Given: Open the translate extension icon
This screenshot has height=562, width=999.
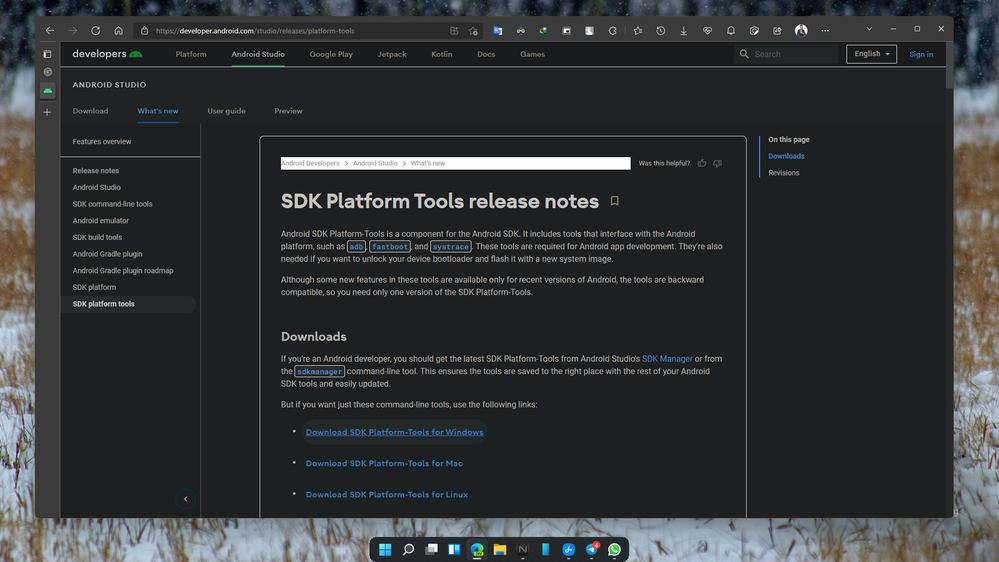Looking at the screenshot, I should [x=498, y=31].
